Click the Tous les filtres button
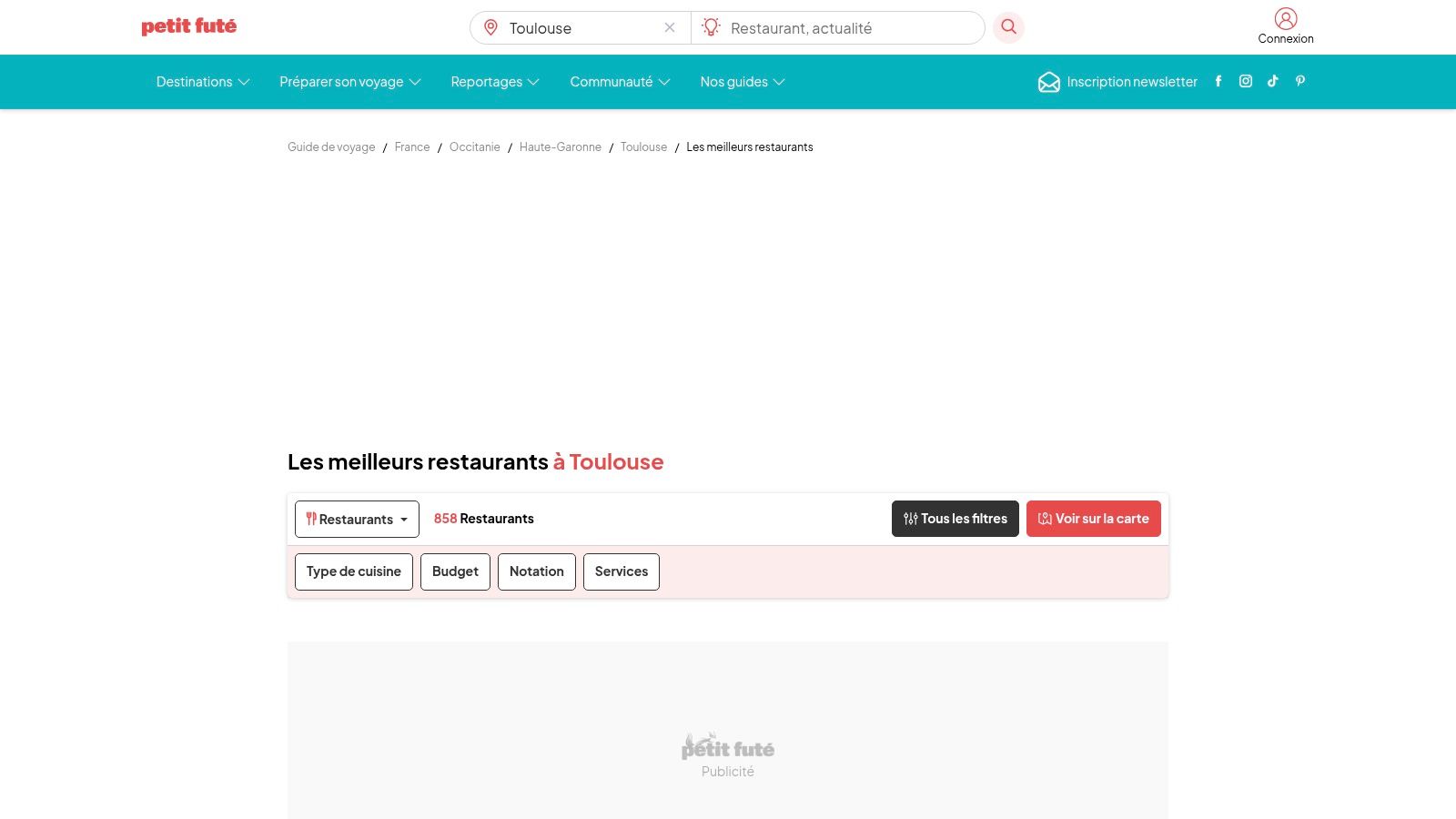Screen dimensions: 1456x819 (955, 519)
